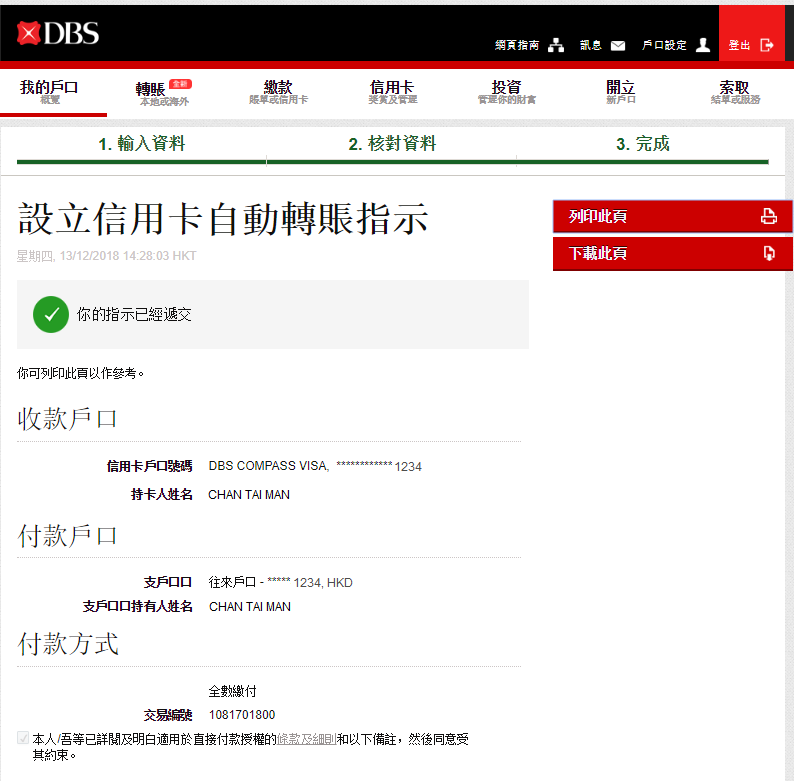Toggle the terms agreement checkbox
This screenshot has height=781, width=794.
[x=24, y=739]
